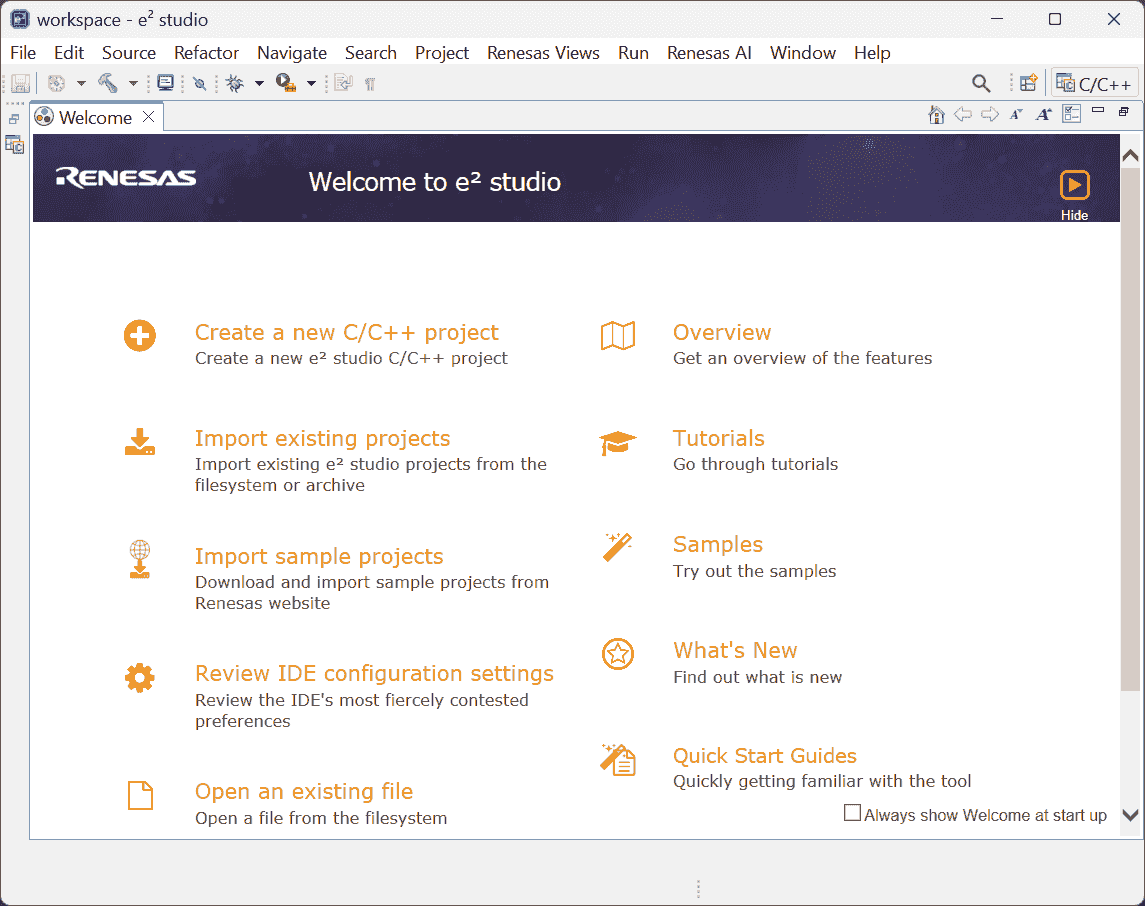Image resolution: width=1145 pixels, height=906 pixels.
Task: Go to Welcome home via house icon
Action: 936,115
